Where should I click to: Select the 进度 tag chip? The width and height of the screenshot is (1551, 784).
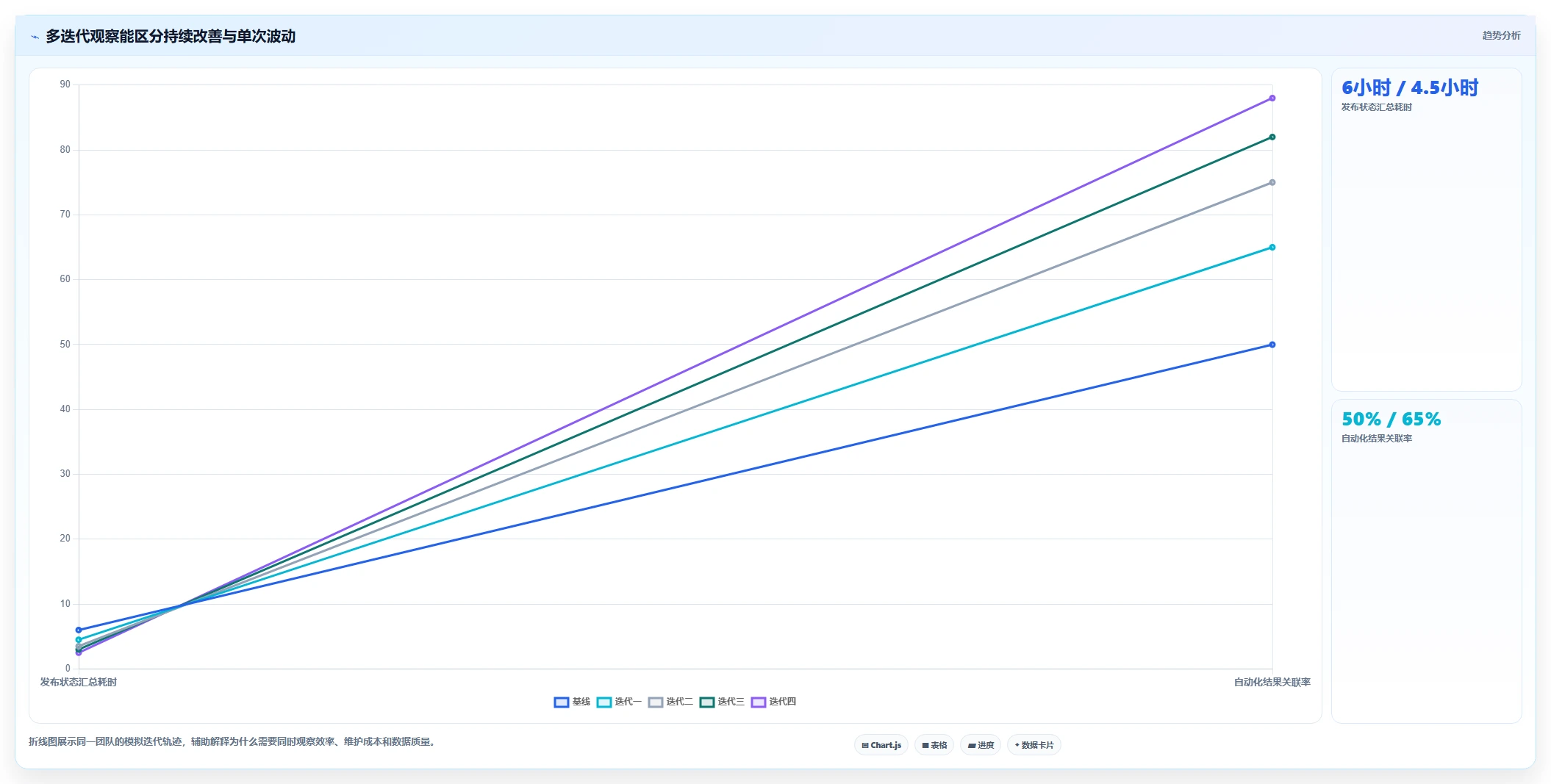tap(981, 745)
